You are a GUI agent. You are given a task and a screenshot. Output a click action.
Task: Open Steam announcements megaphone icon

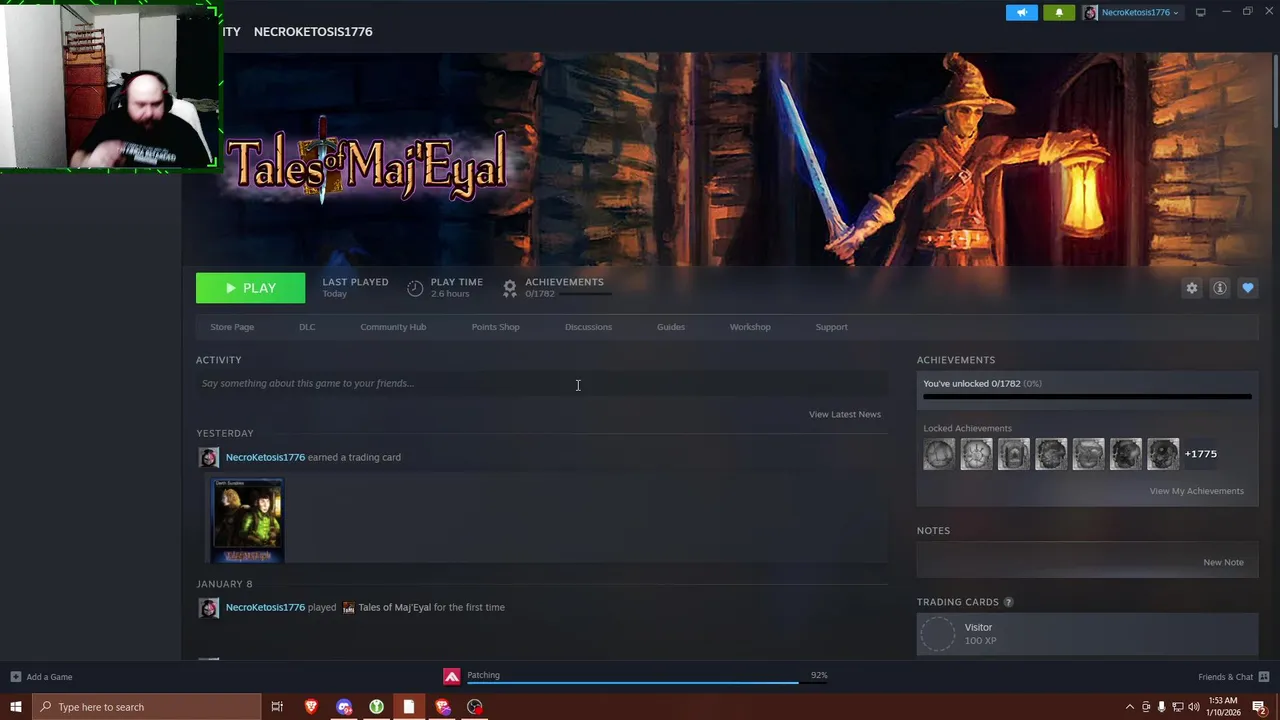[1022, 12]
